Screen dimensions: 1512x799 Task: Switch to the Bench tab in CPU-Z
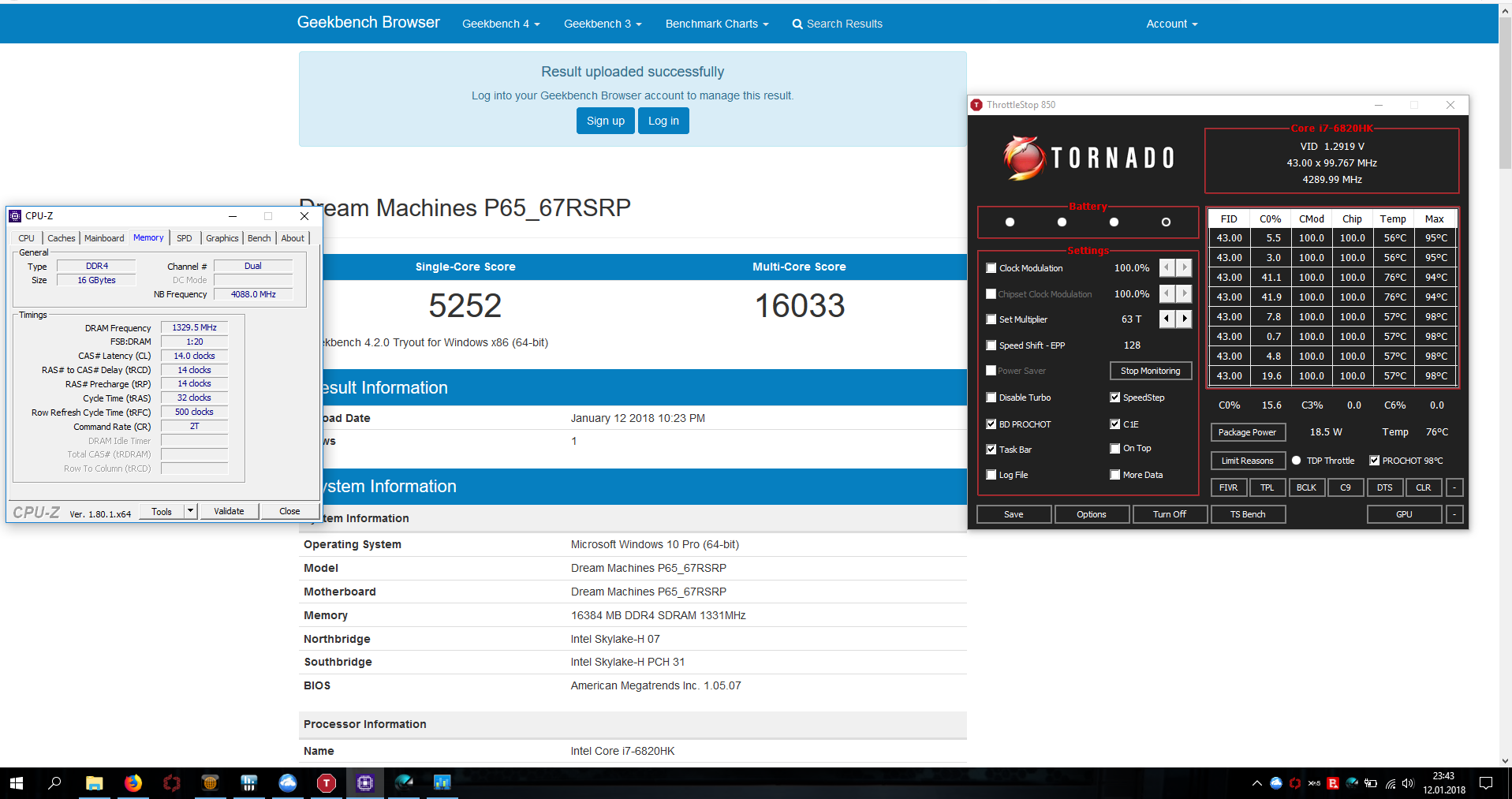(259, 238)
